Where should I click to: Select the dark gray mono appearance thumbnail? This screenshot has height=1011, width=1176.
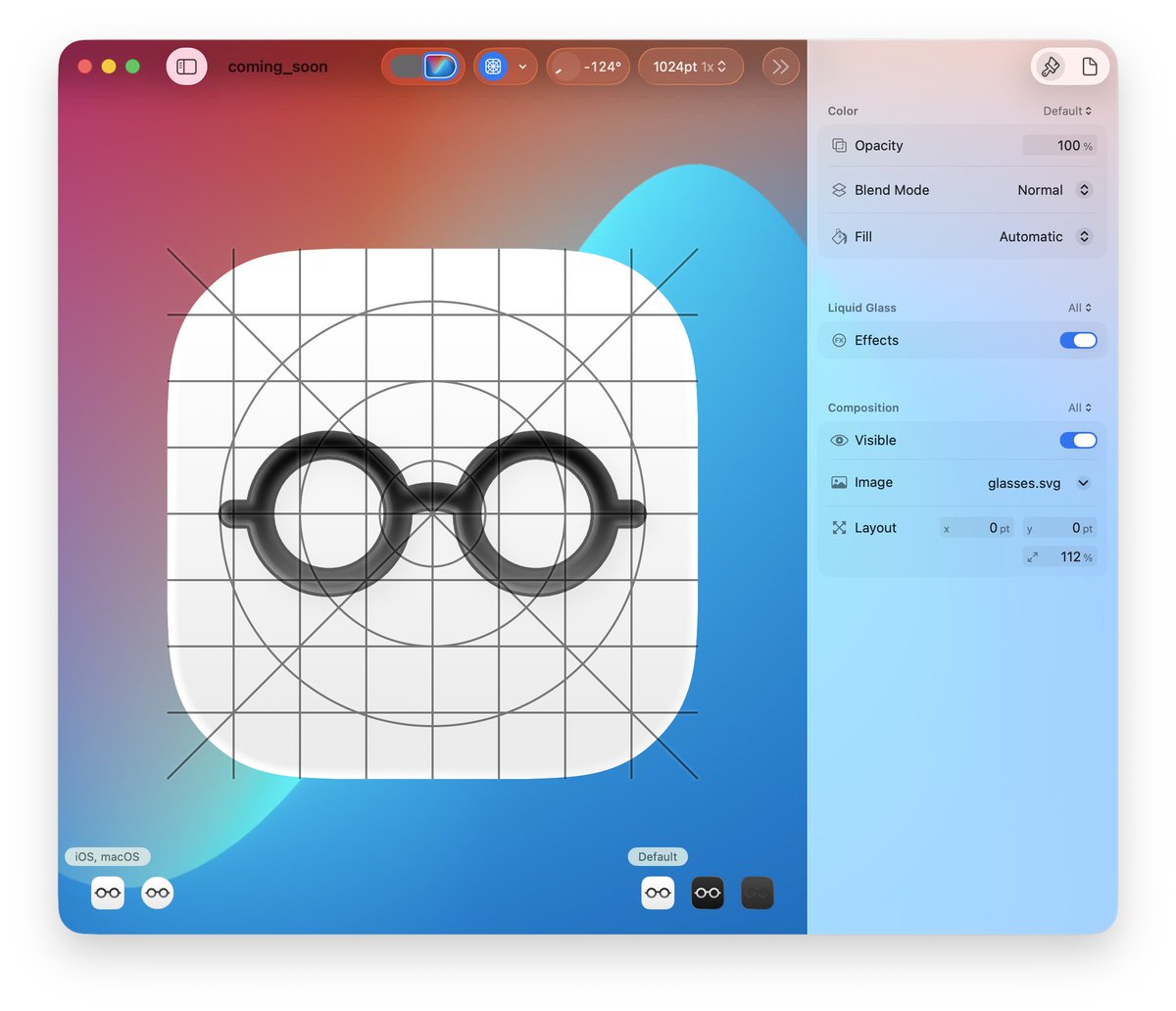point(758,892)
